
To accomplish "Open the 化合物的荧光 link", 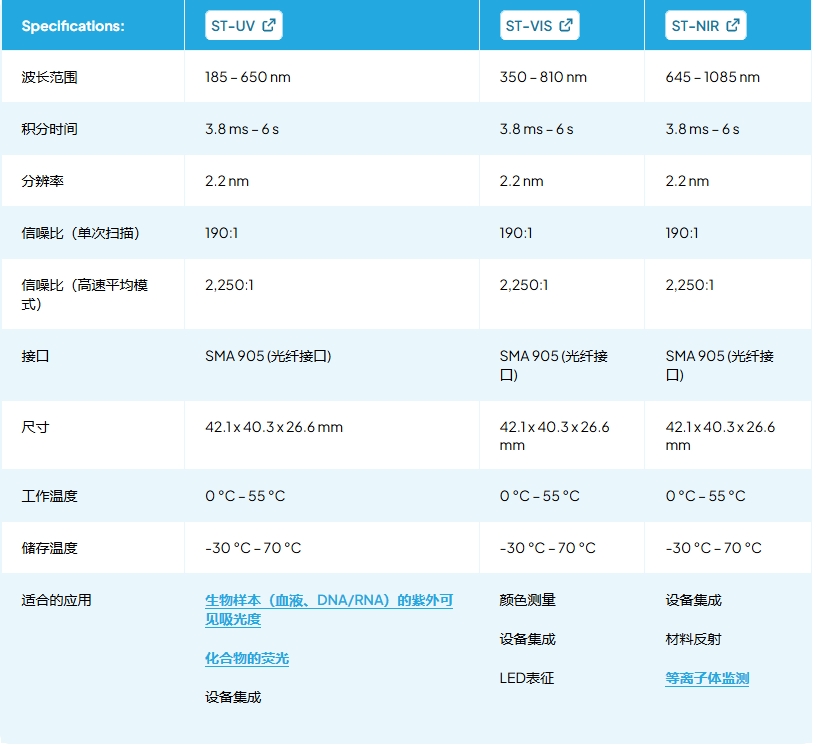I will (247, 659).
